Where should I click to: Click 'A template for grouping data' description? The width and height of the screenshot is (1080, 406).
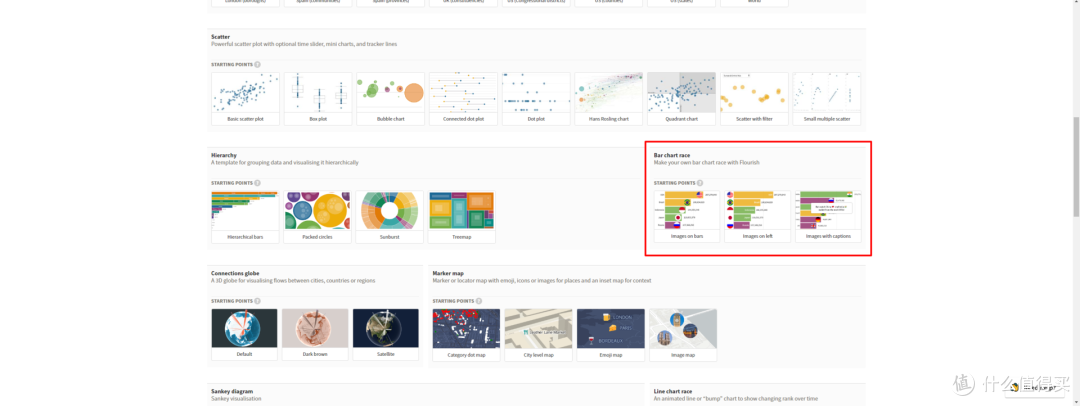coord(284,163)
